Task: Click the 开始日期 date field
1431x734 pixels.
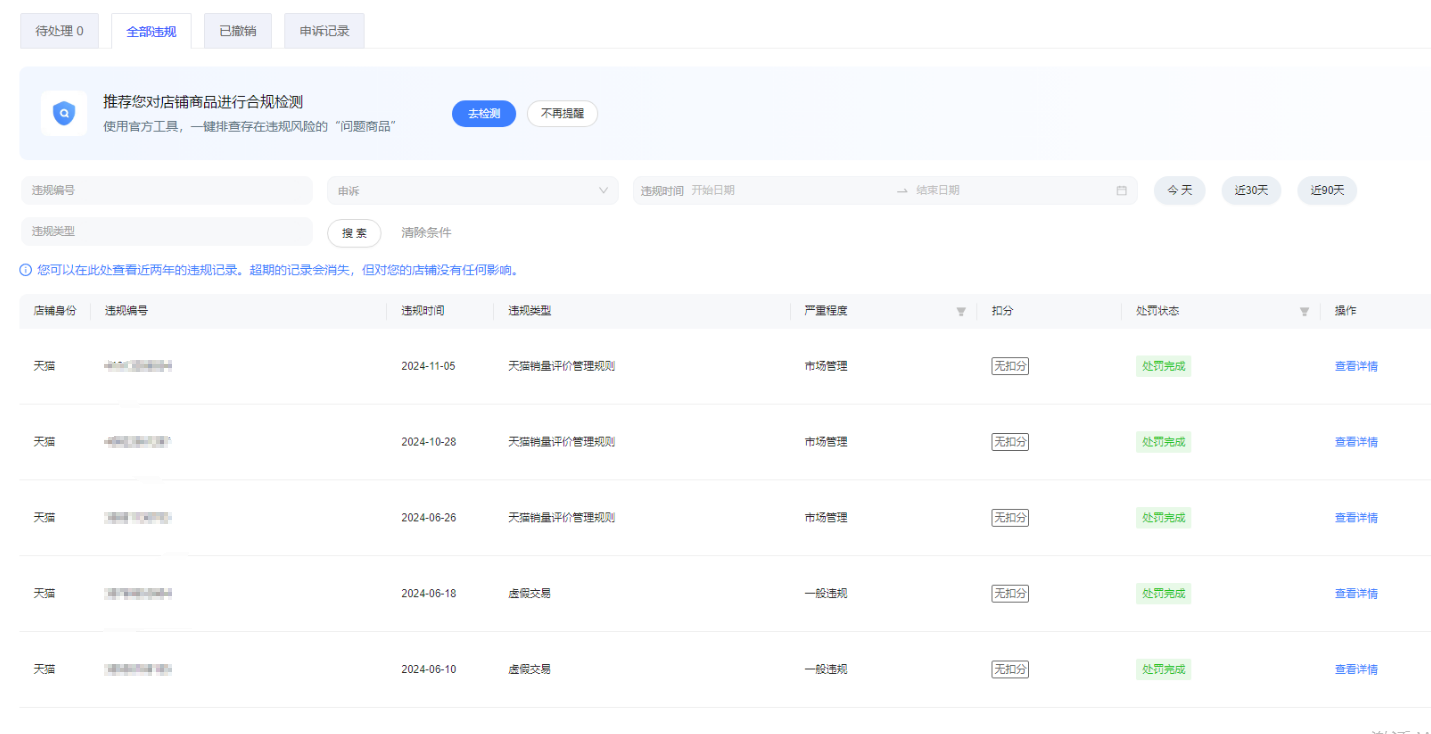Action: (780, 191)
